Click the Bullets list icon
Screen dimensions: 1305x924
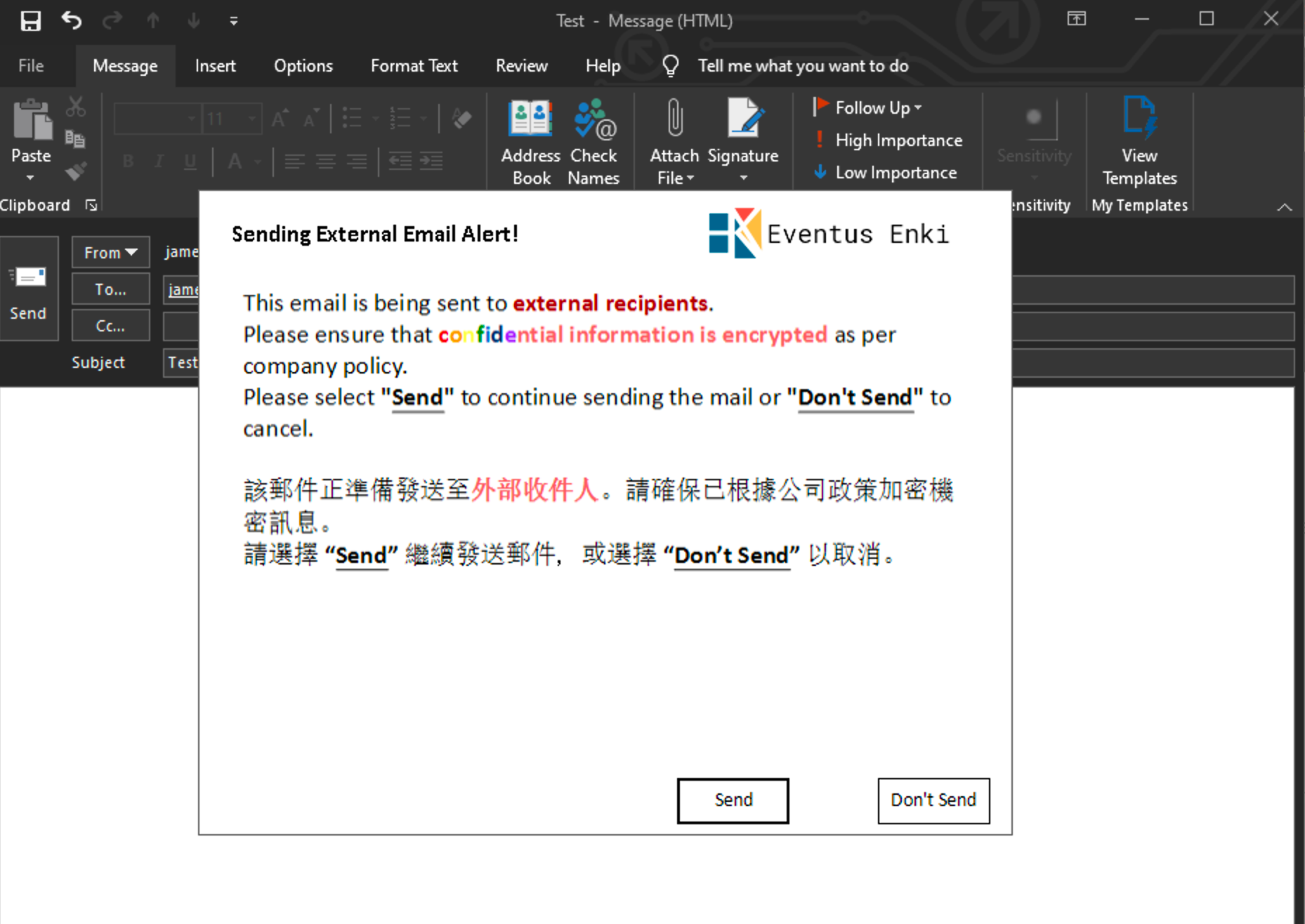(x=352, y=118)
